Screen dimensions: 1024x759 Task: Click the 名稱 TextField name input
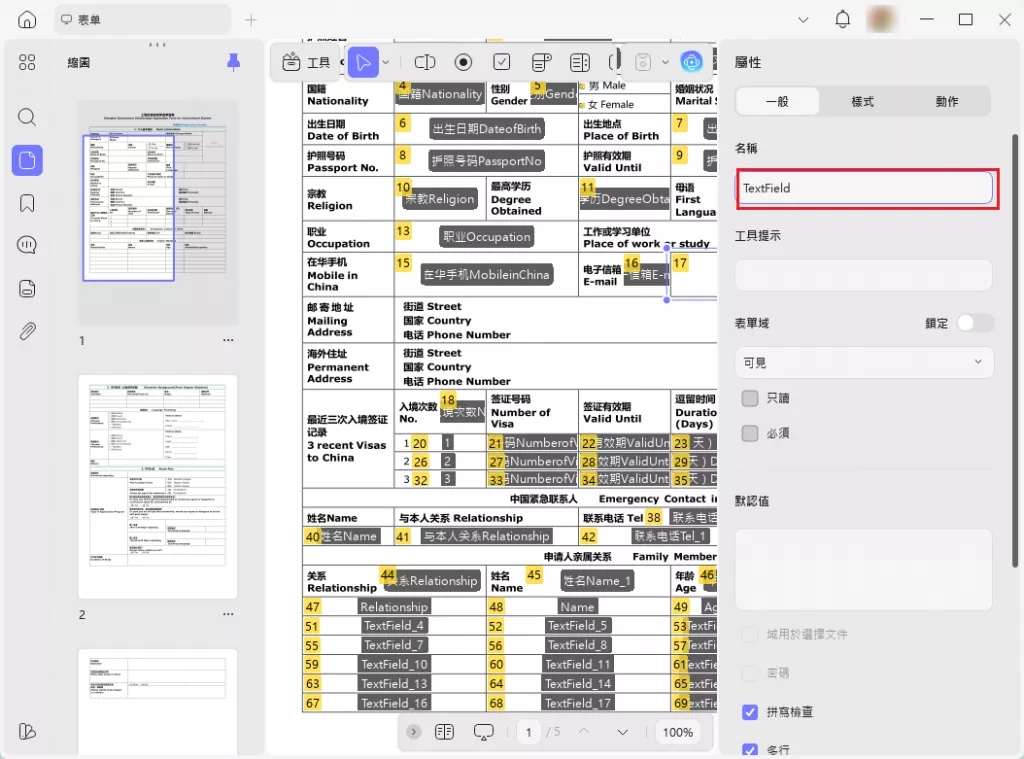coord(864,188)
